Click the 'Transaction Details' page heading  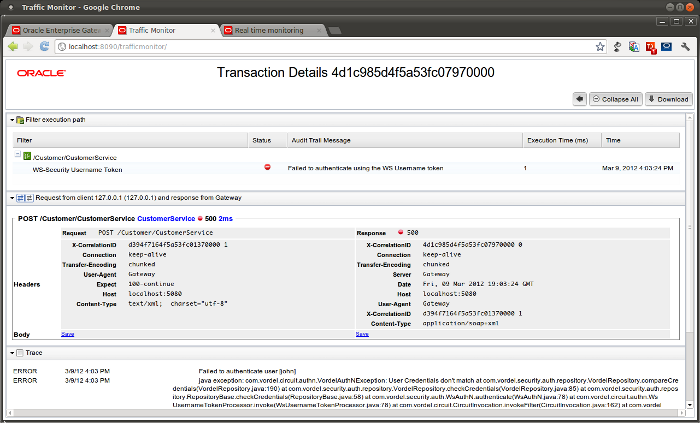coord(355,73)
